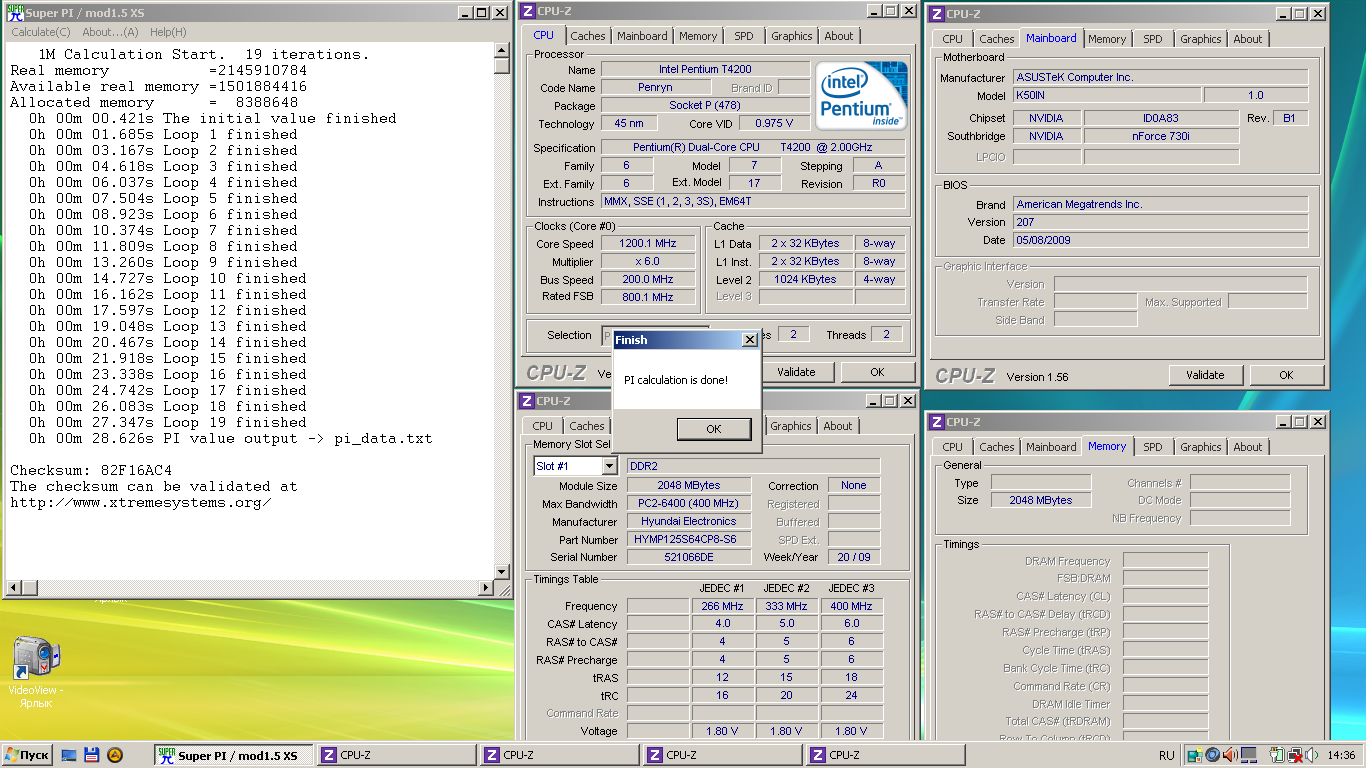Click Validate in the Mainboard CPU-Z window
This screenshot has width=1366, height=768.
click(x=1205, y=375)
